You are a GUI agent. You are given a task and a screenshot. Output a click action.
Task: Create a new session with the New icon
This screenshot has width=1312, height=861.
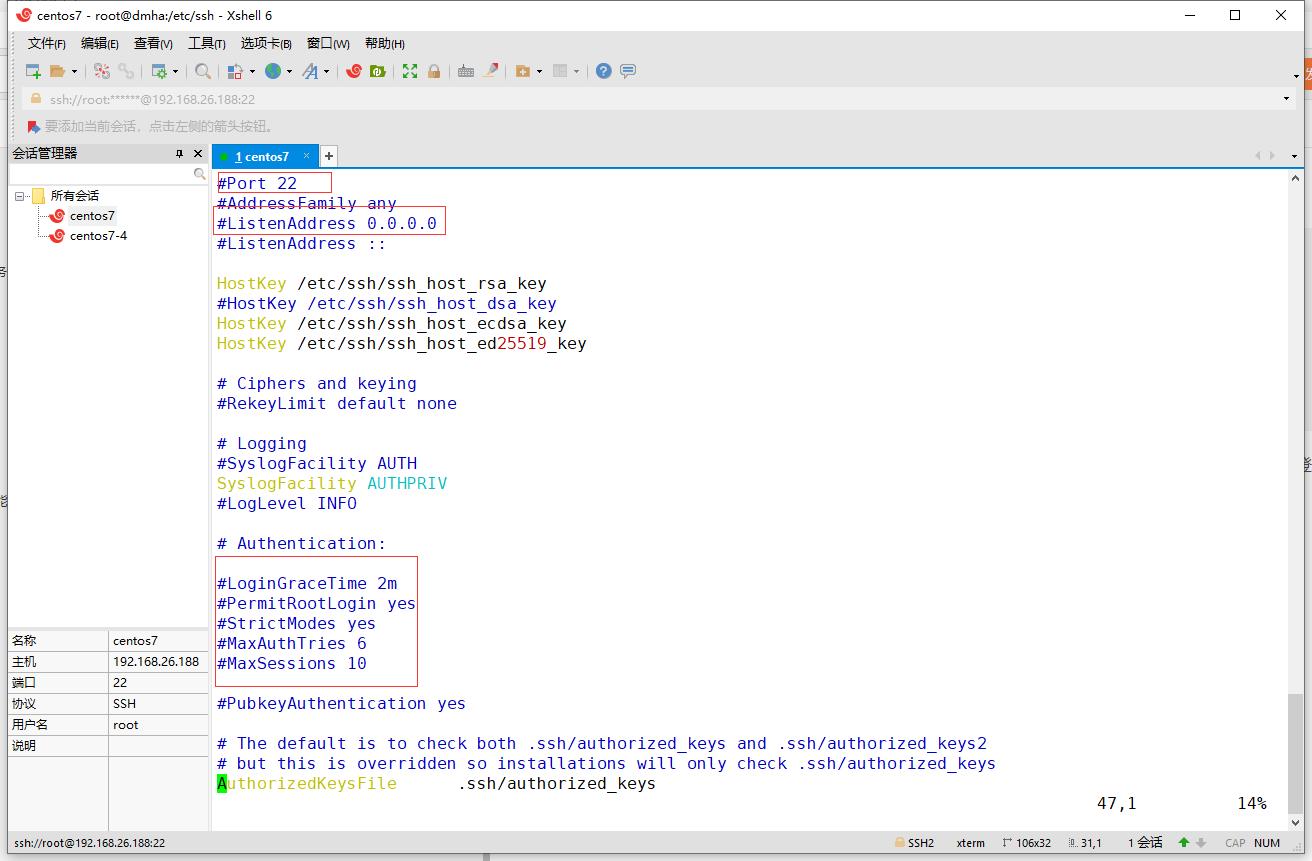click(33, 71)
